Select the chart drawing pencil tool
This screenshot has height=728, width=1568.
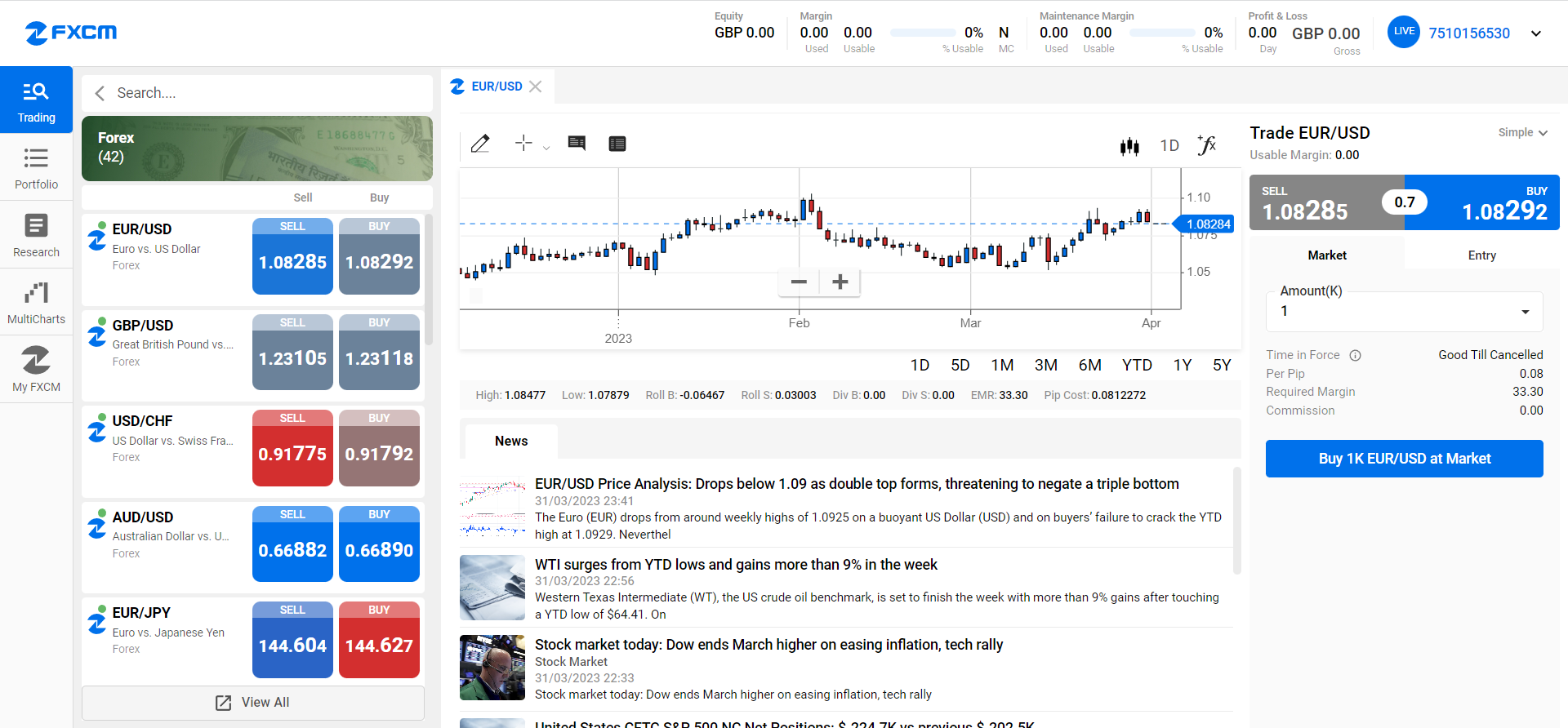pos(480,144)
